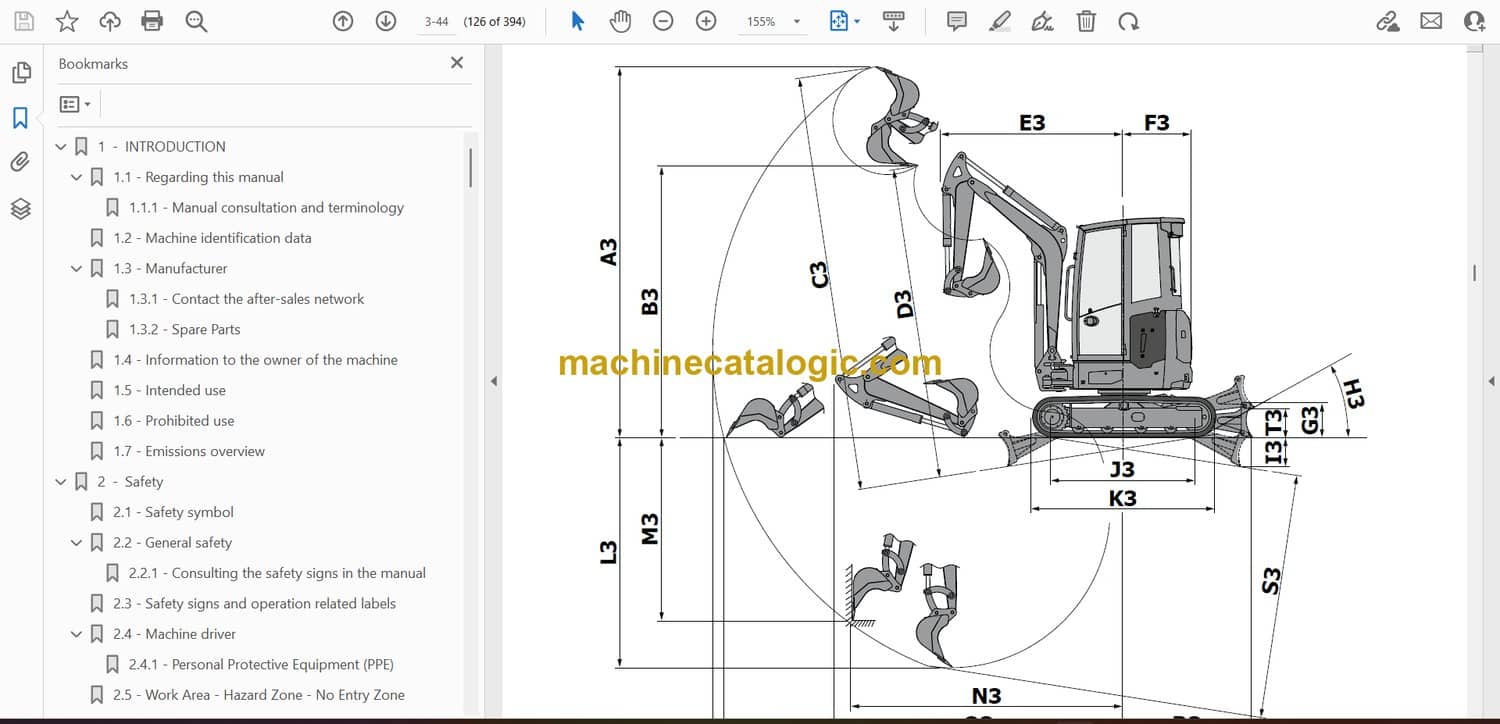
Task: Open the Layers side panel
Action: point(20,208)
